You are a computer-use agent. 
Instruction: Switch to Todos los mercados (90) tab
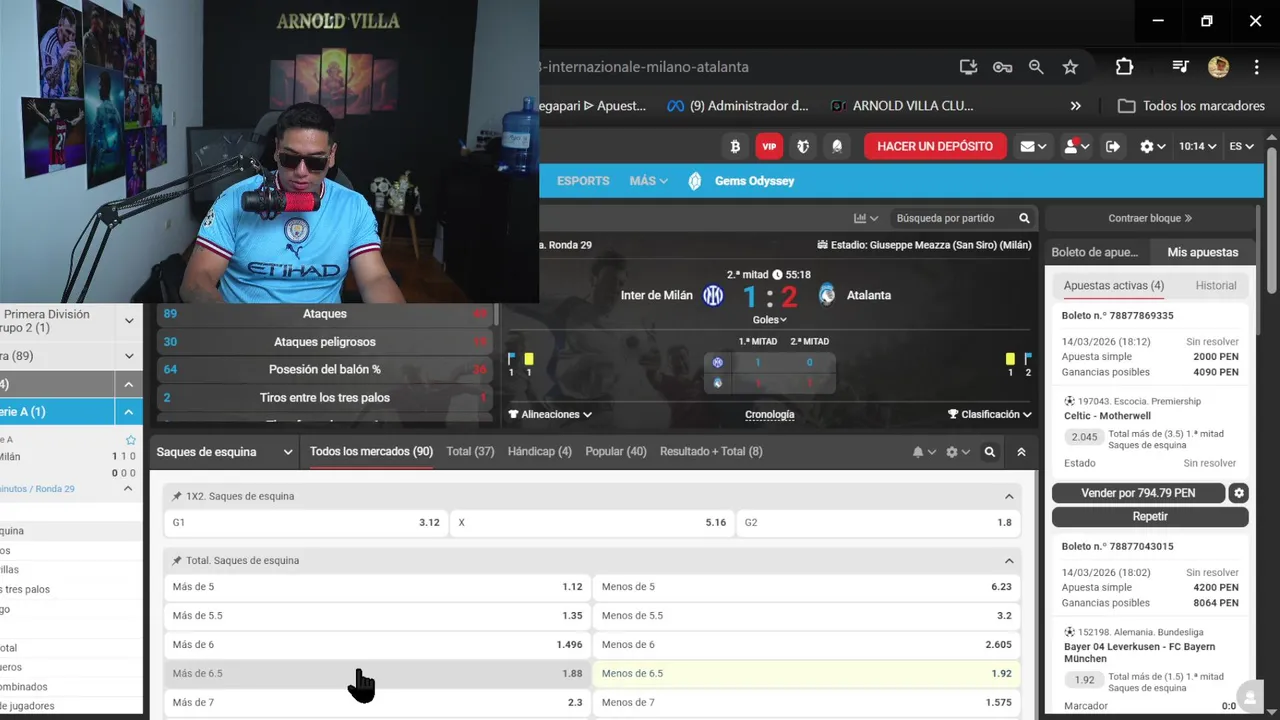(371, 452)
